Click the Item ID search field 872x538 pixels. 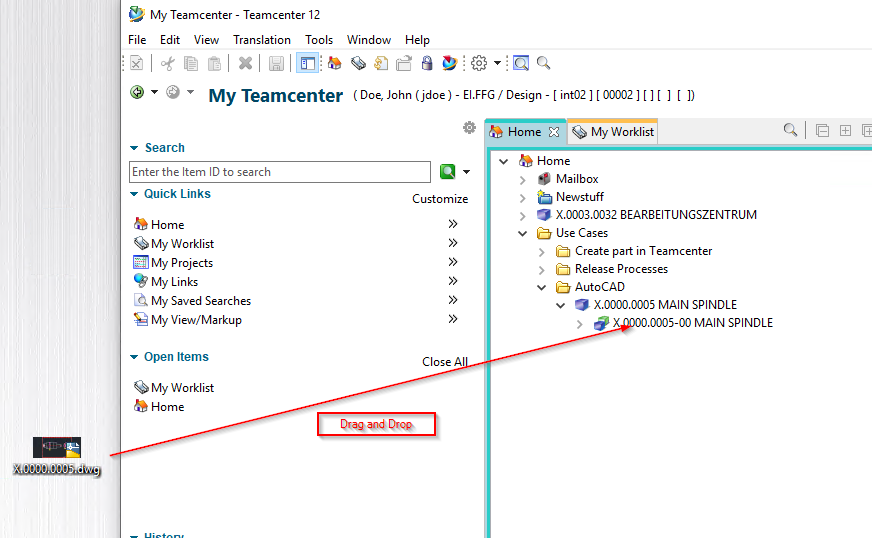280,172
